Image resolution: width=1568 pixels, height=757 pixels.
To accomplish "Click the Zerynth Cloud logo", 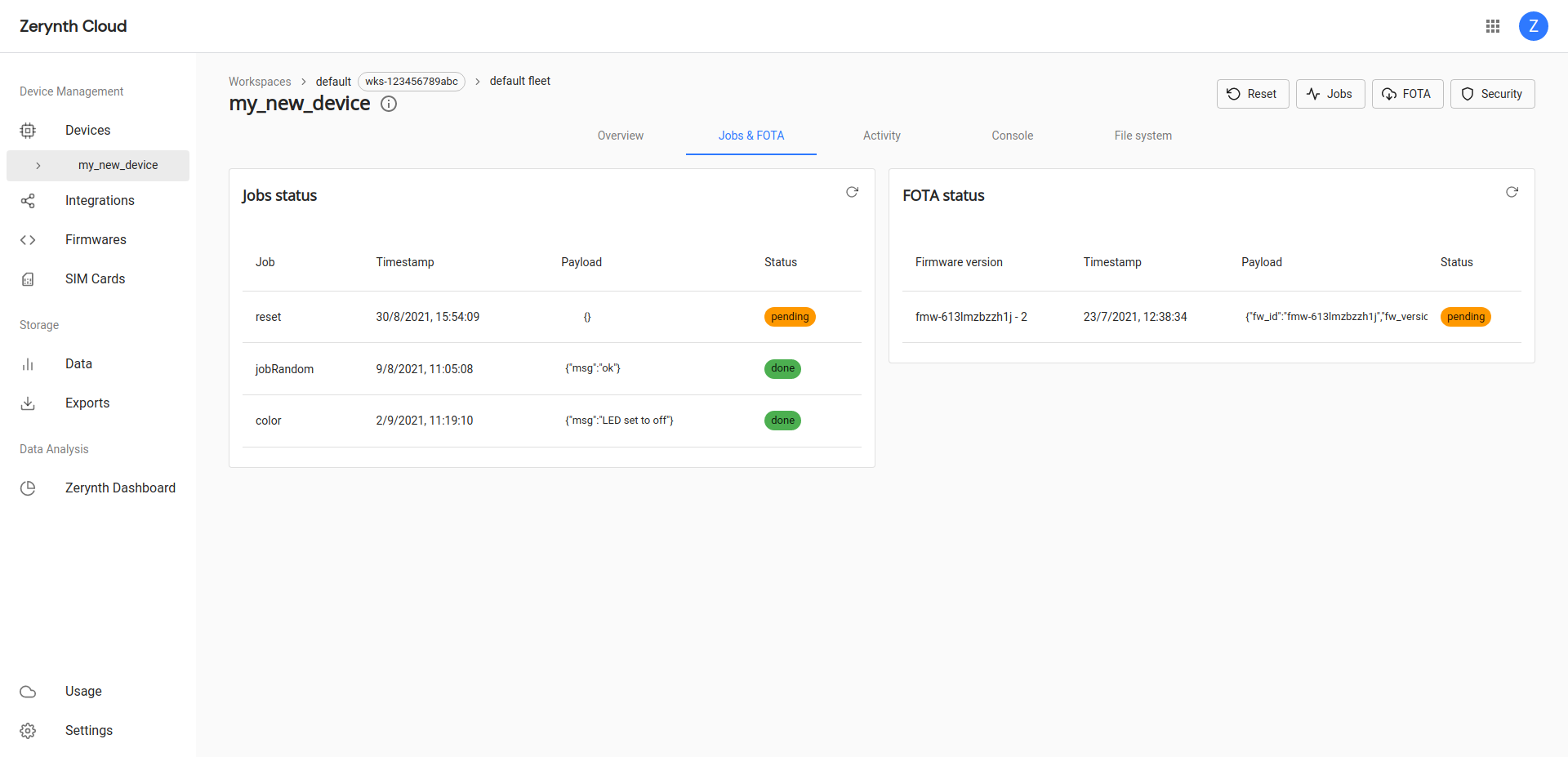I will pyautogui.click(x=73, y=26).
